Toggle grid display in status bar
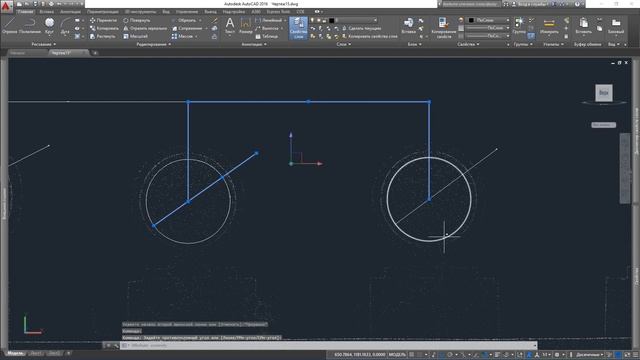This screenshot has height=360, width=640. point(412,355)
